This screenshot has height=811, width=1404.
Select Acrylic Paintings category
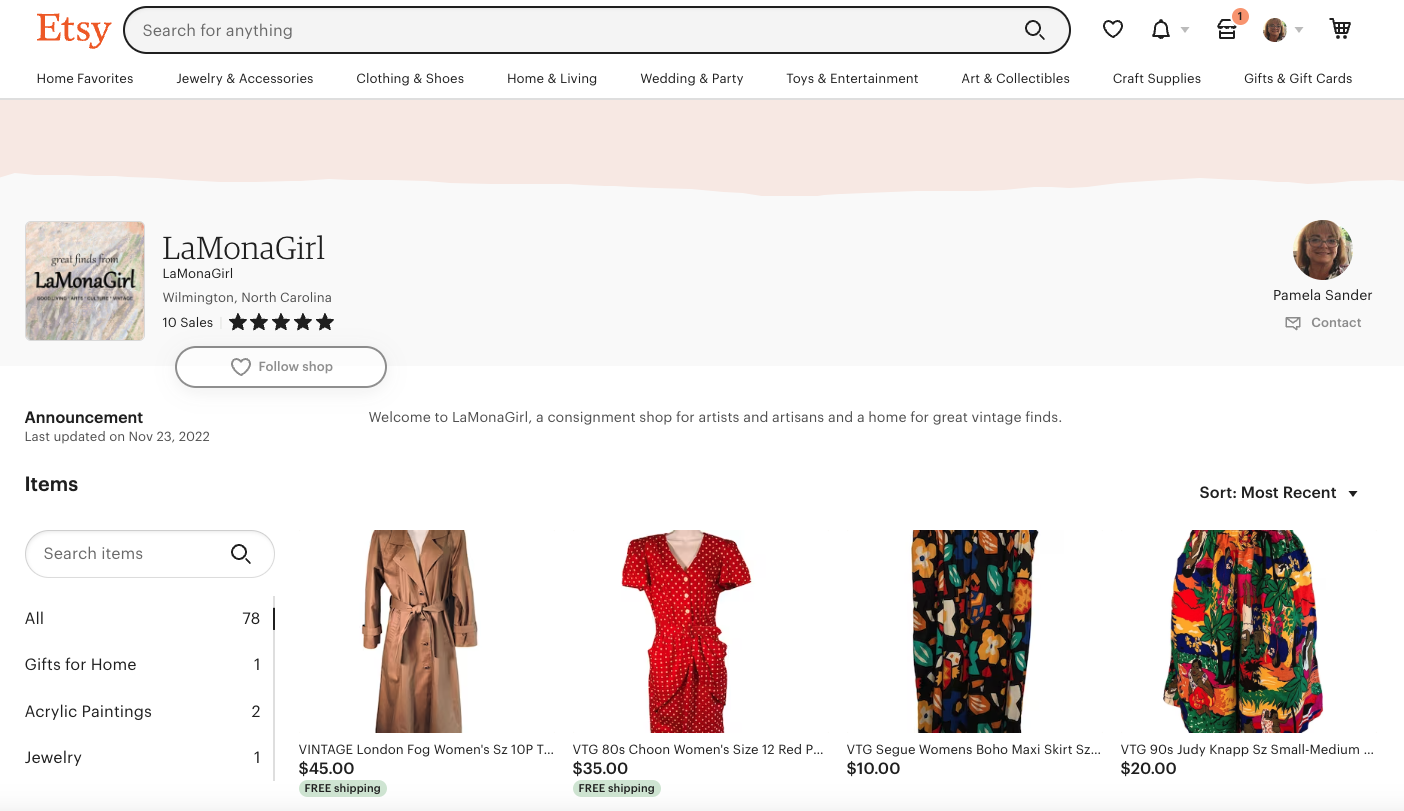(x=88, y=711)
